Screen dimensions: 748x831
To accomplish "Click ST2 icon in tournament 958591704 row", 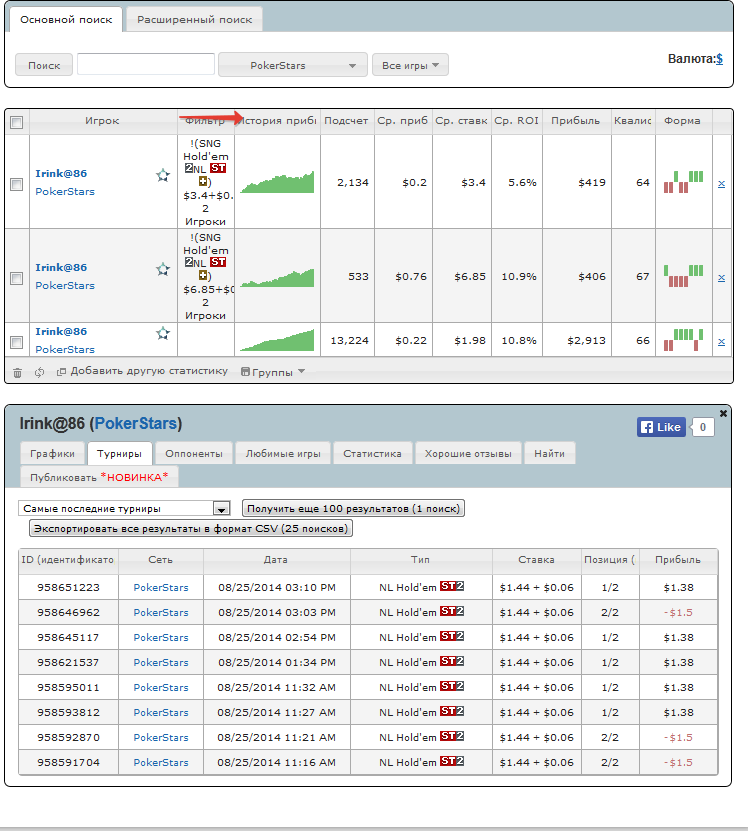I will (452, 761).
